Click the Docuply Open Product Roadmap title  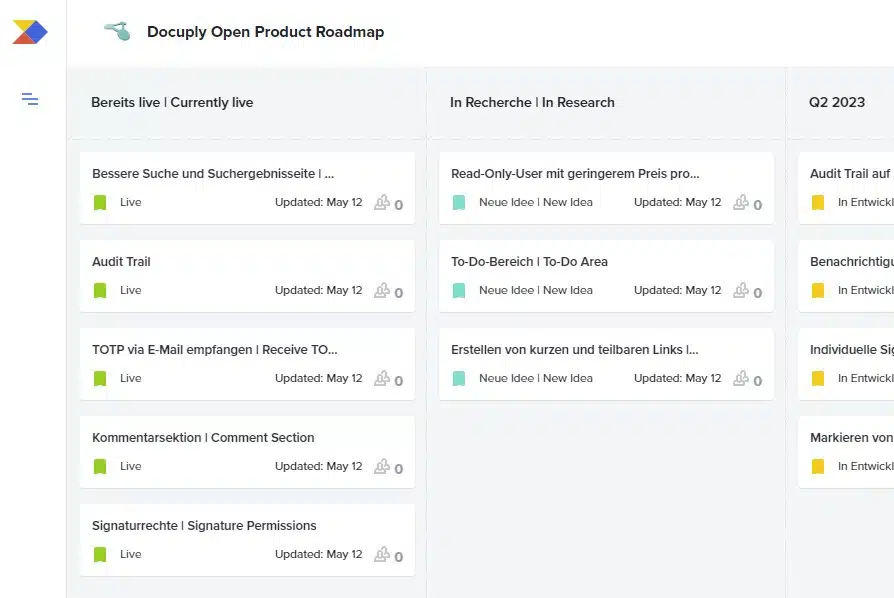coord(265,32)
